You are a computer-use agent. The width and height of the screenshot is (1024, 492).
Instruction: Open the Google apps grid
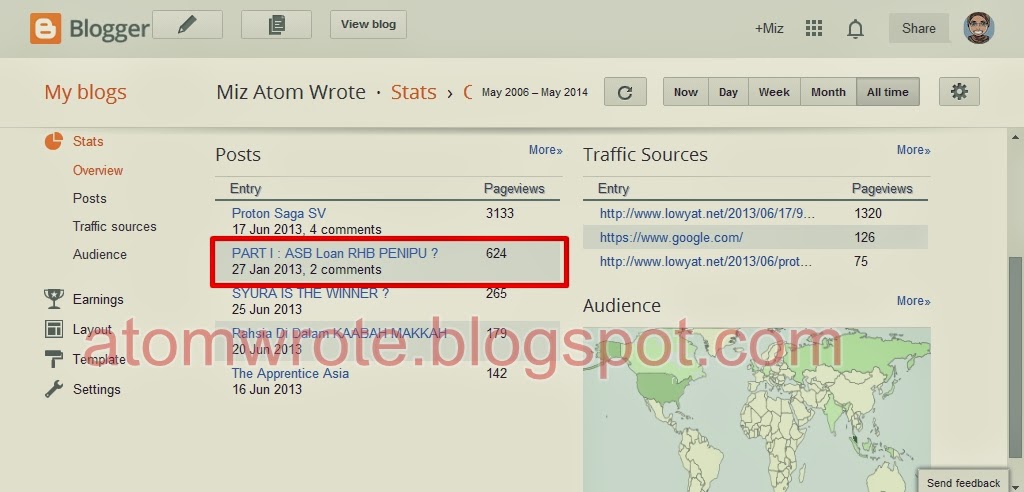pos(813,29)
